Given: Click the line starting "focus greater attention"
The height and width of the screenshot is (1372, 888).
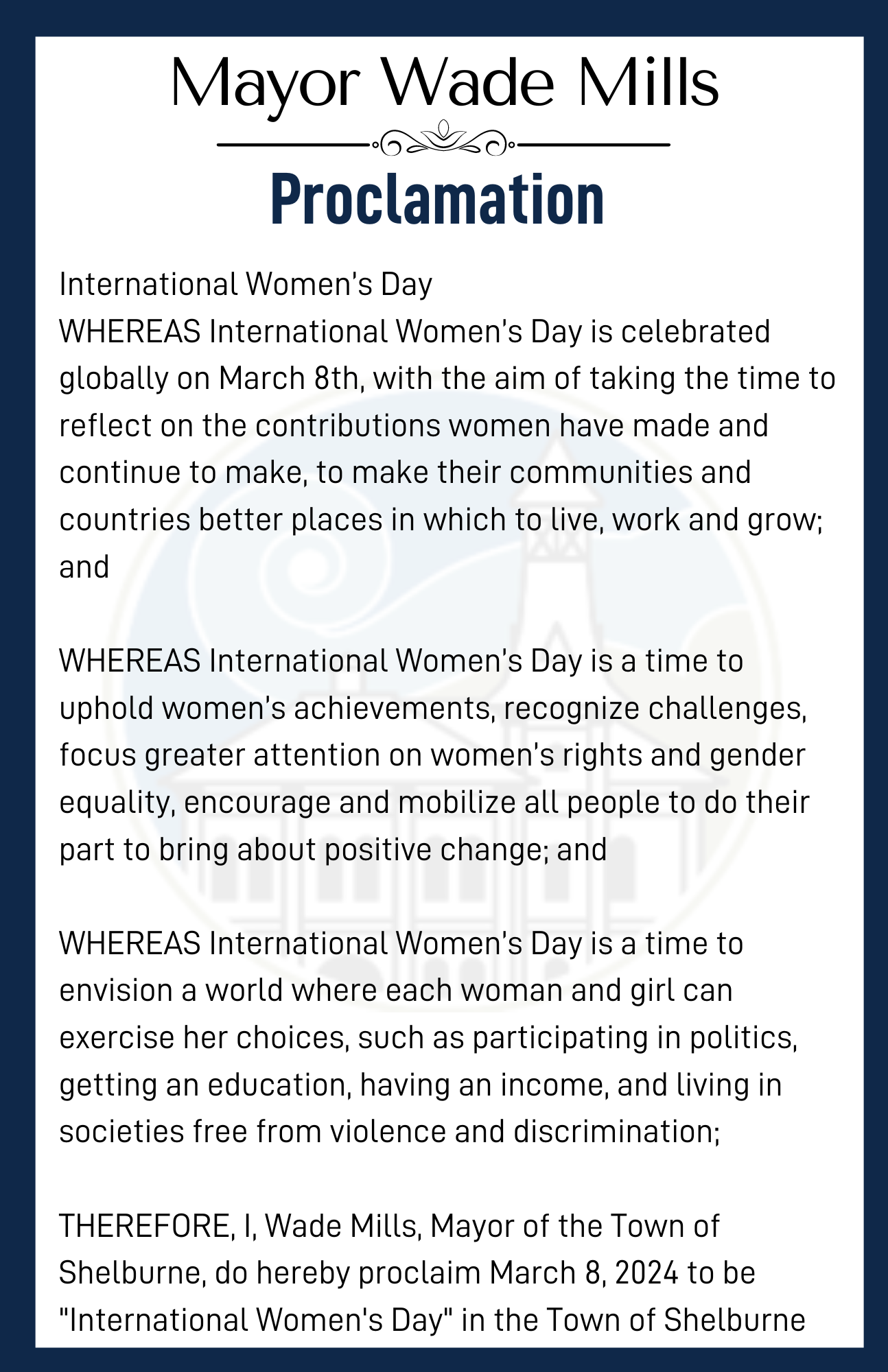Looking at the screenshot, I should (432, 755).
